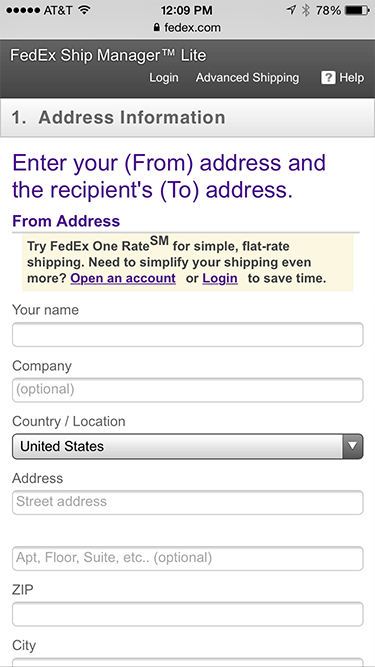Tap the location services arrow icon
The image size is (375, 667).
(291, 10)
